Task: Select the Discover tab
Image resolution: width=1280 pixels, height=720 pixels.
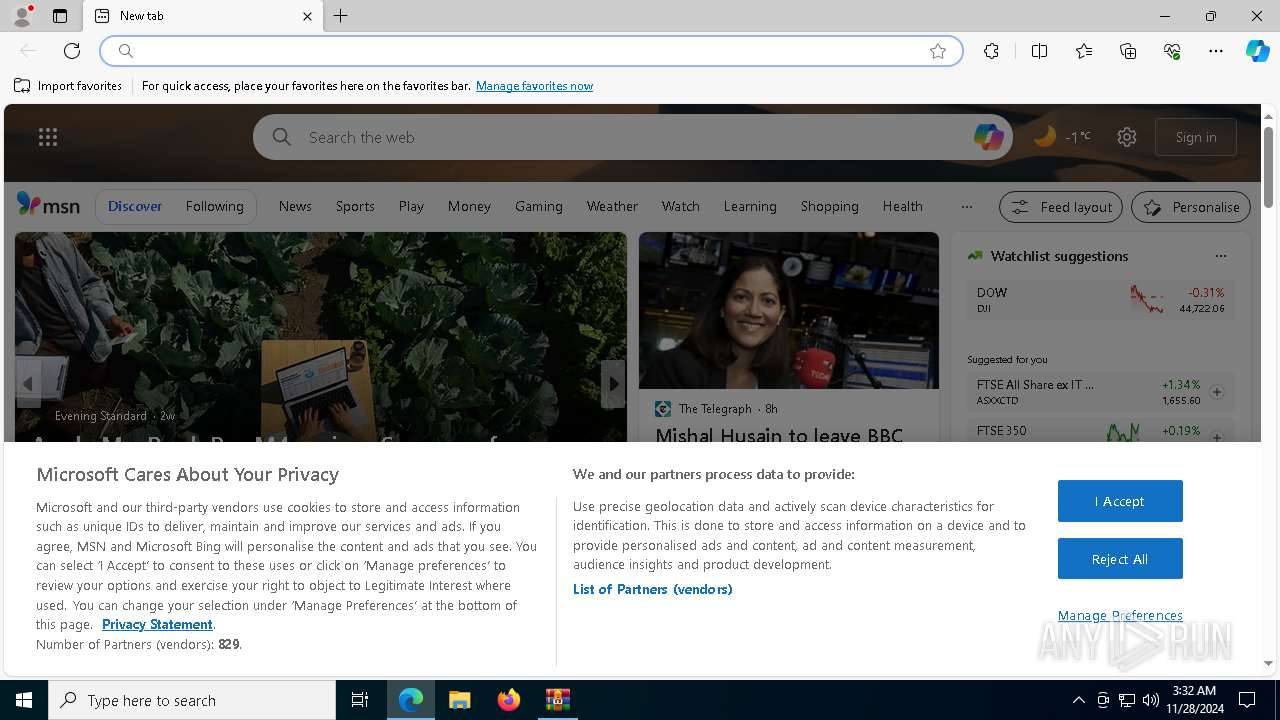Action: [135, 206]
